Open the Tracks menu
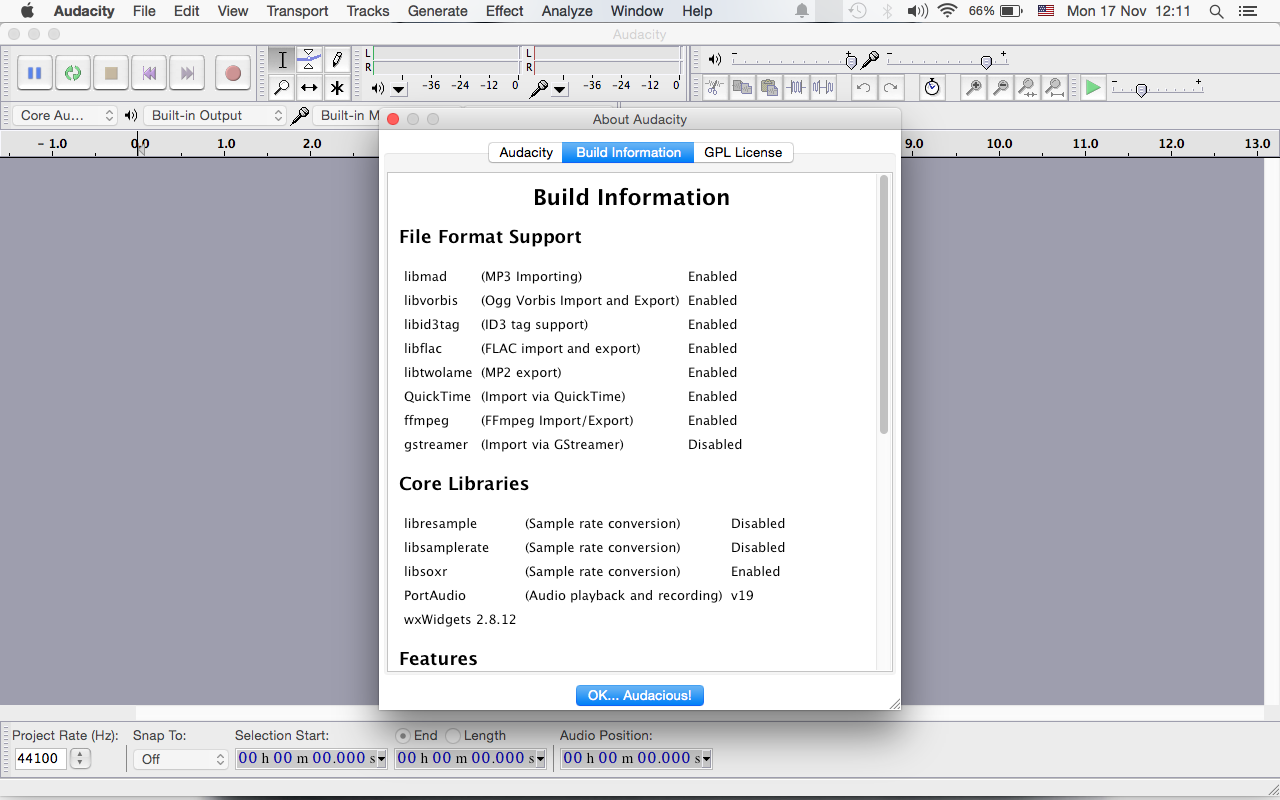The image size is (1280, 800). pos(368,11)
